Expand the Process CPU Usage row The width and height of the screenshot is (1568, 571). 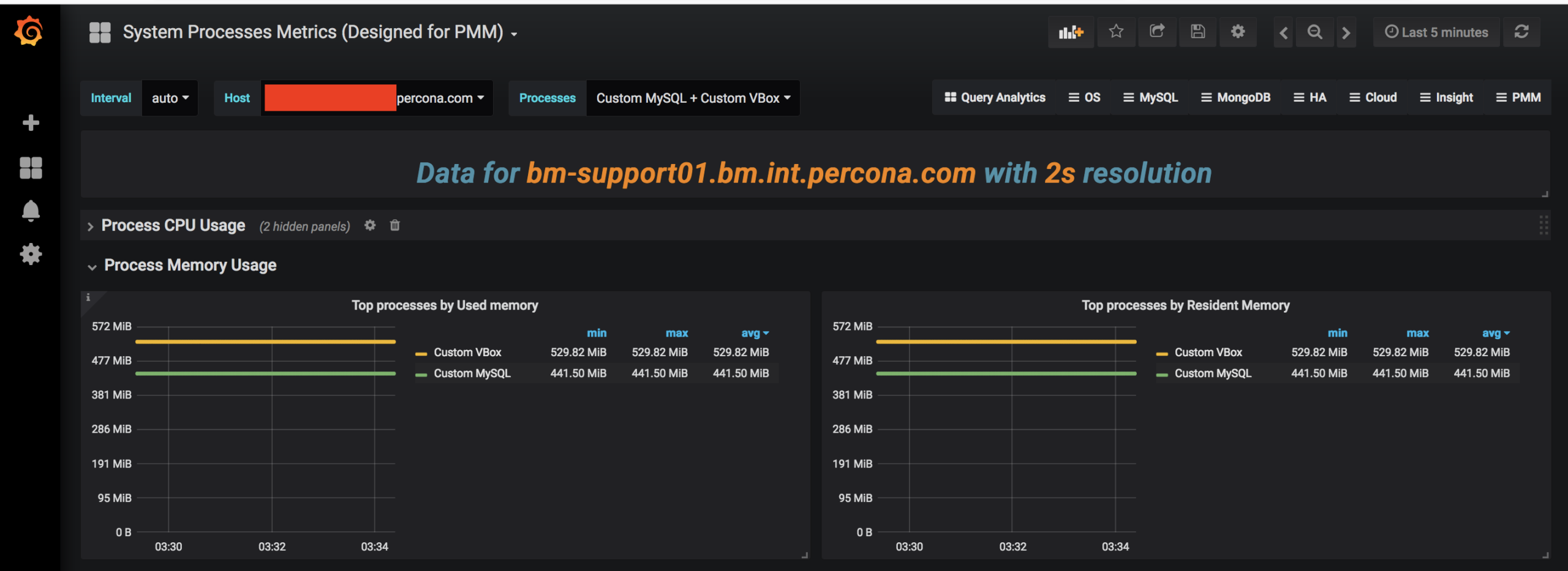pyautogui.click(x=173, y=226)
